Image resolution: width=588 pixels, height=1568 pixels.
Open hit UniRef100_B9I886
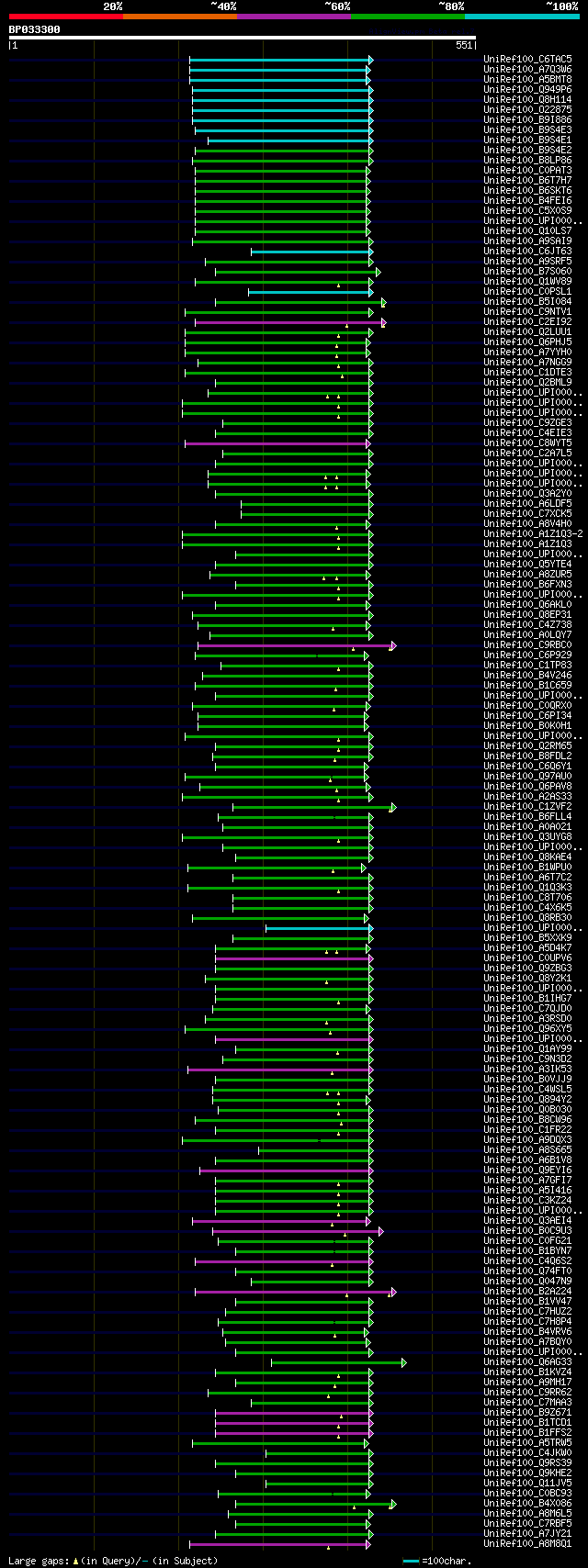point(527,120)
